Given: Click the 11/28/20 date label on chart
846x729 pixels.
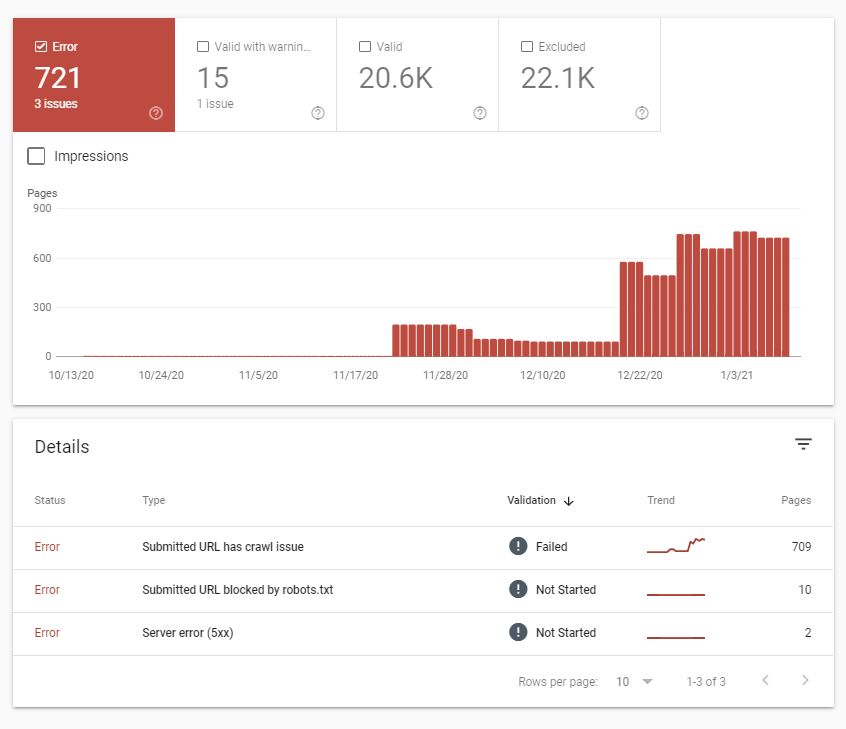Looking at the screenshot, I should (x=445, y=375).
